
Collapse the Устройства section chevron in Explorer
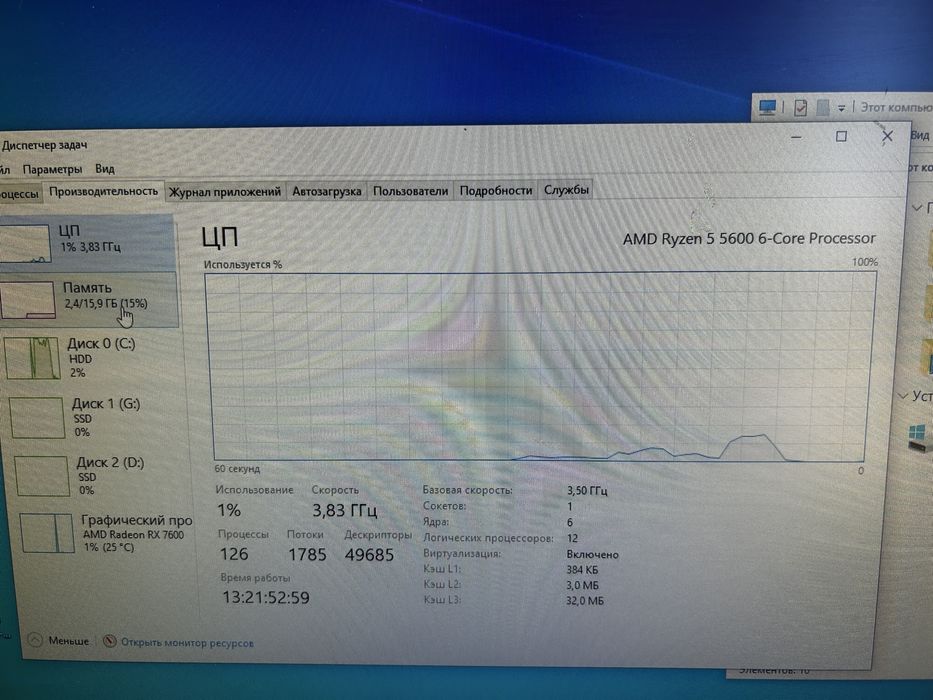[903, 395]
